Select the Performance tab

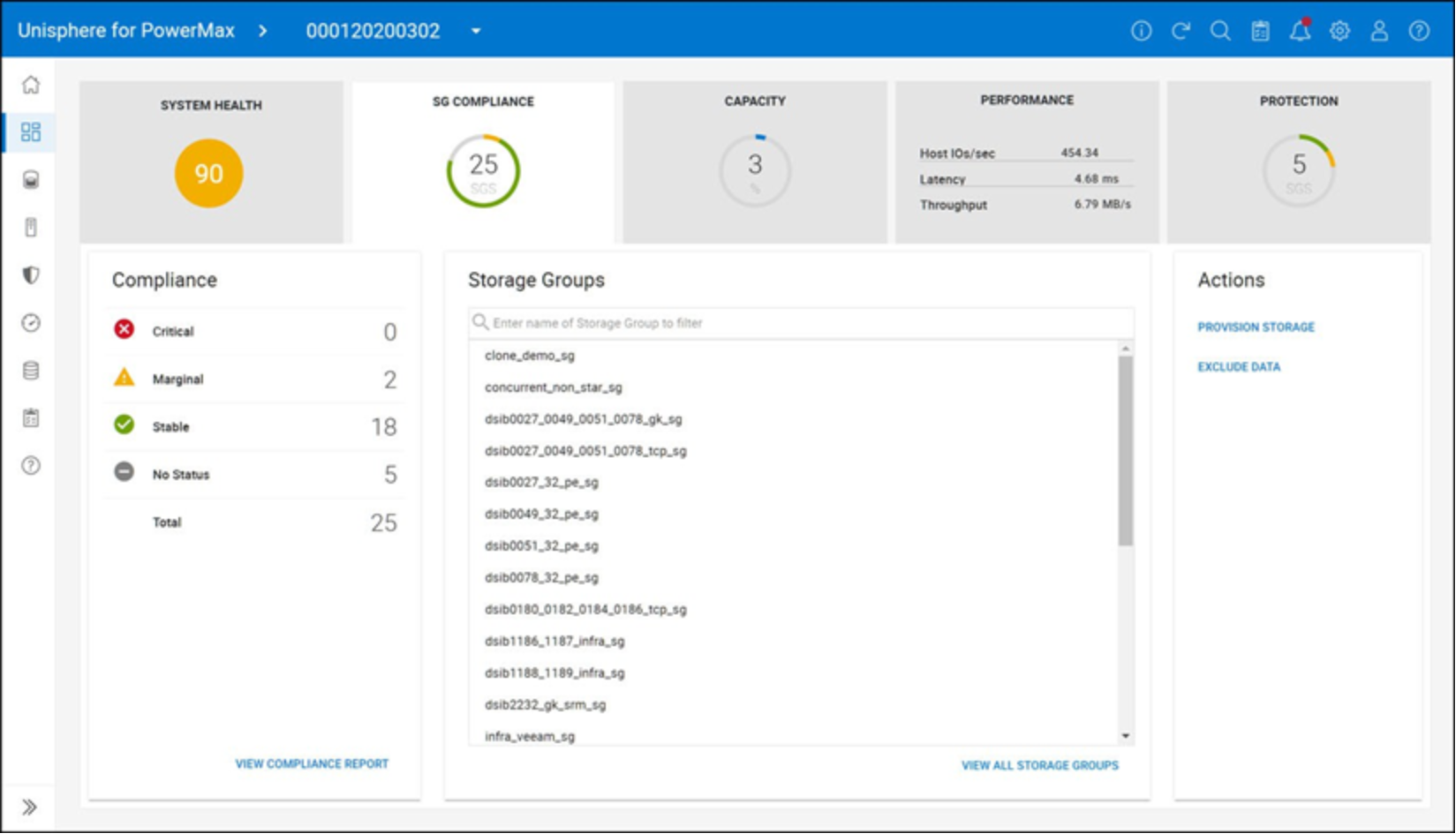tap(1027, 162)
